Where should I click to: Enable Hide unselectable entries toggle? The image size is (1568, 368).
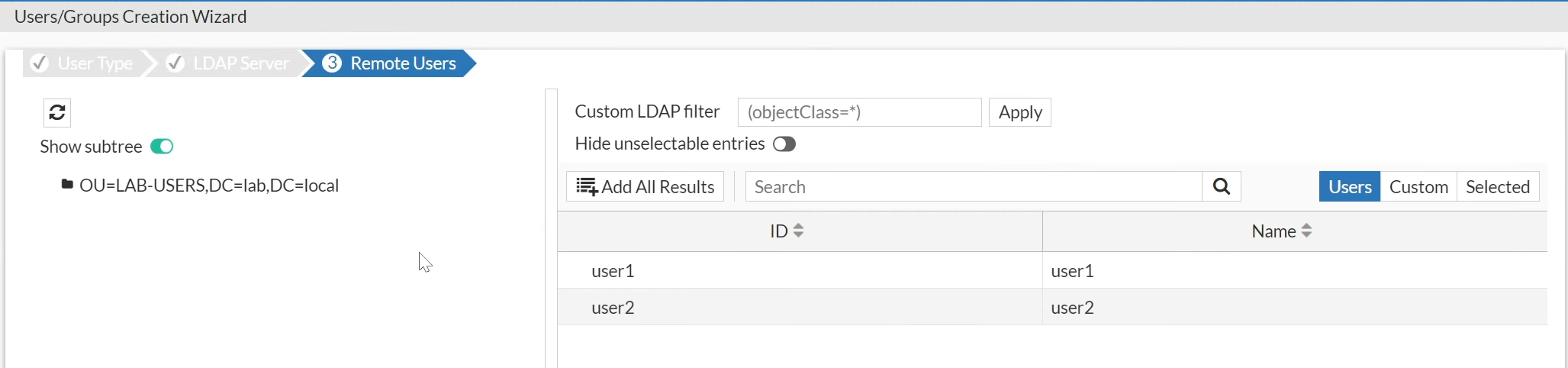[x=784, y=144]
